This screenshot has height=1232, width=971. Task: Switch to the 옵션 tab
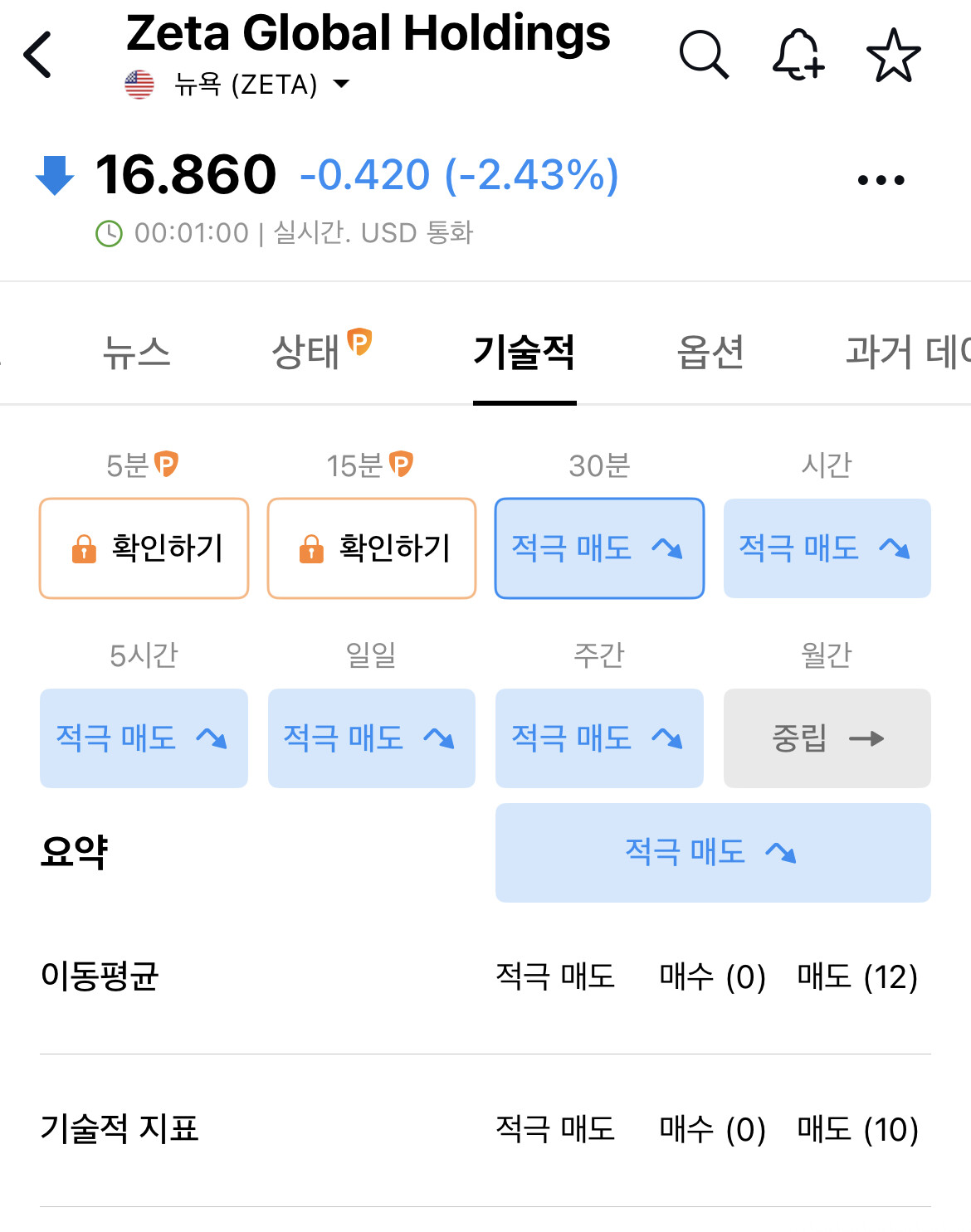pyautogui.click(x=710, y=352)
